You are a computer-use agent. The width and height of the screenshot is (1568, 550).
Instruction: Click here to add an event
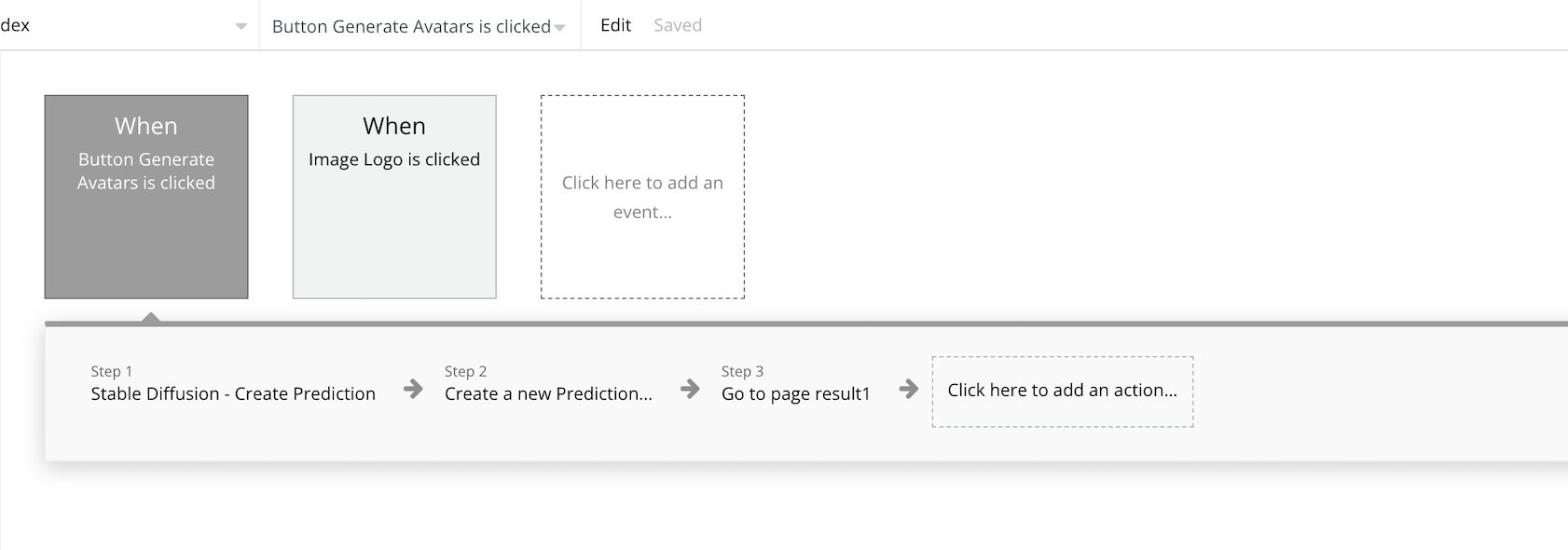(642, 197)
